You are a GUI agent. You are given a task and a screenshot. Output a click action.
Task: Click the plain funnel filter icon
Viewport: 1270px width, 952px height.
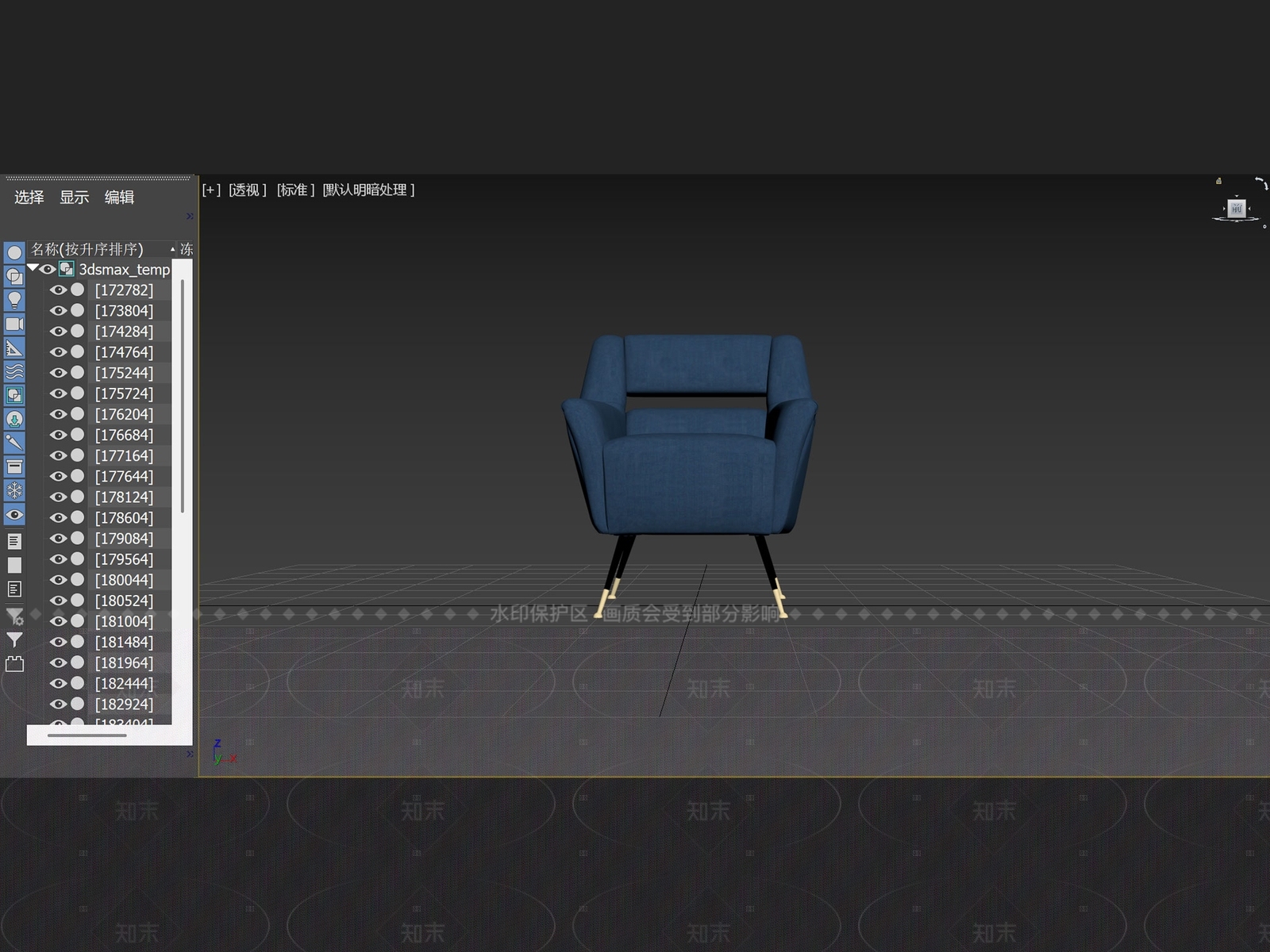click(x=14, y=639)
